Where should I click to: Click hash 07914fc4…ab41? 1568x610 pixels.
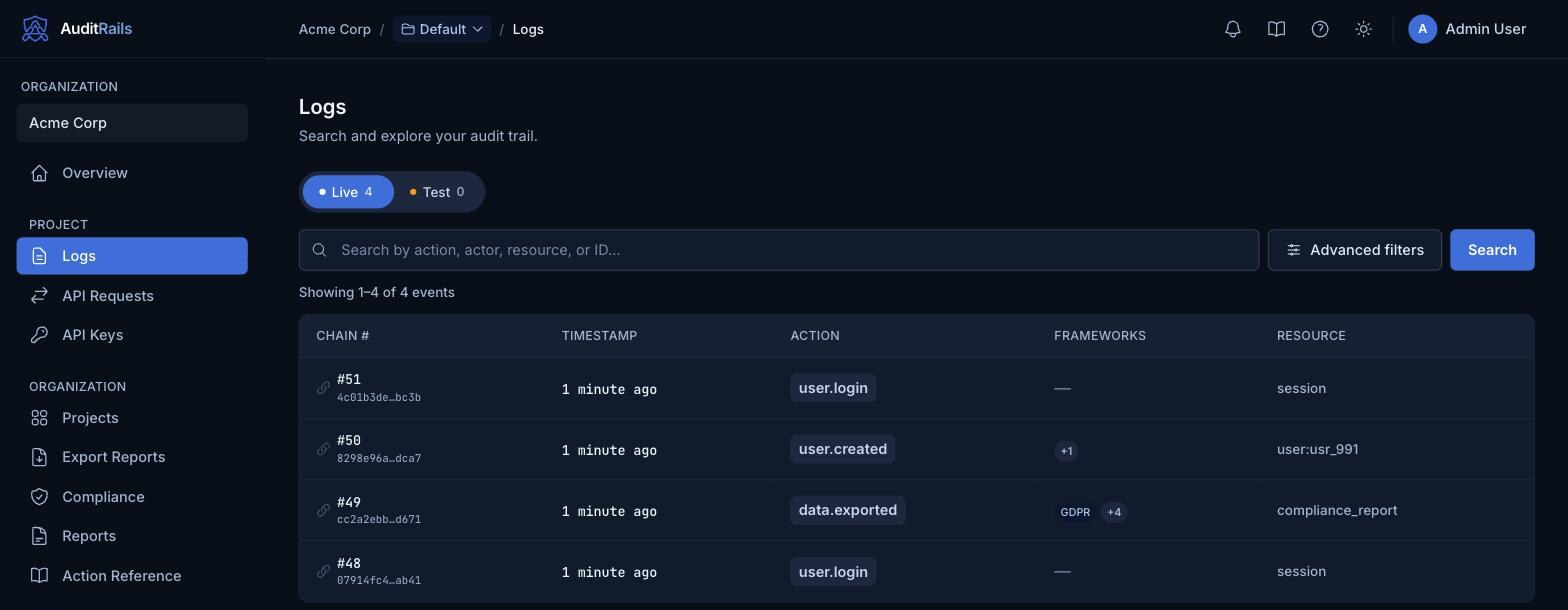[x=379, y=580]
